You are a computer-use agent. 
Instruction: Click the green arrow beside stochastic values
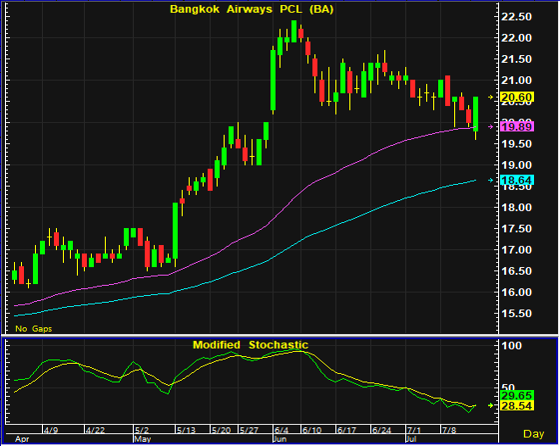491,405
